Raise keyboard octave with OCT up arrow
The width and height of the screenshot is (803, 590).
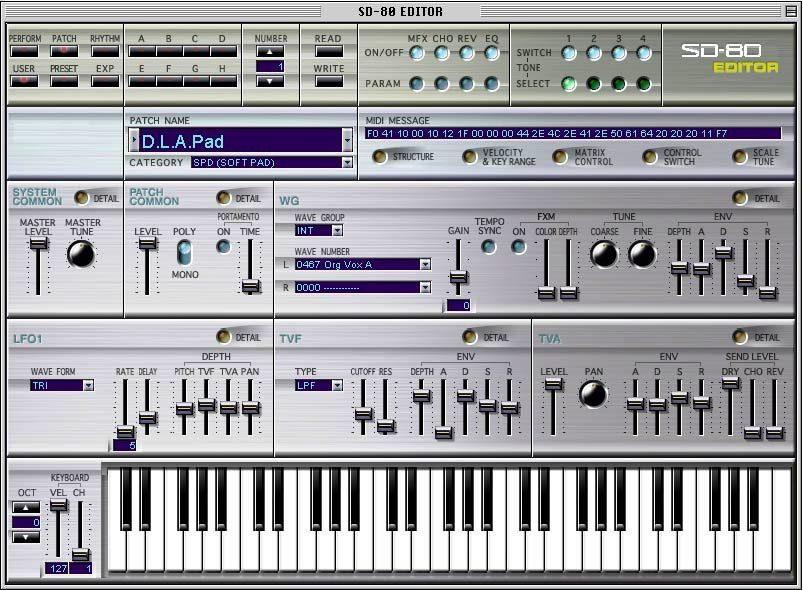pos(26,508)
